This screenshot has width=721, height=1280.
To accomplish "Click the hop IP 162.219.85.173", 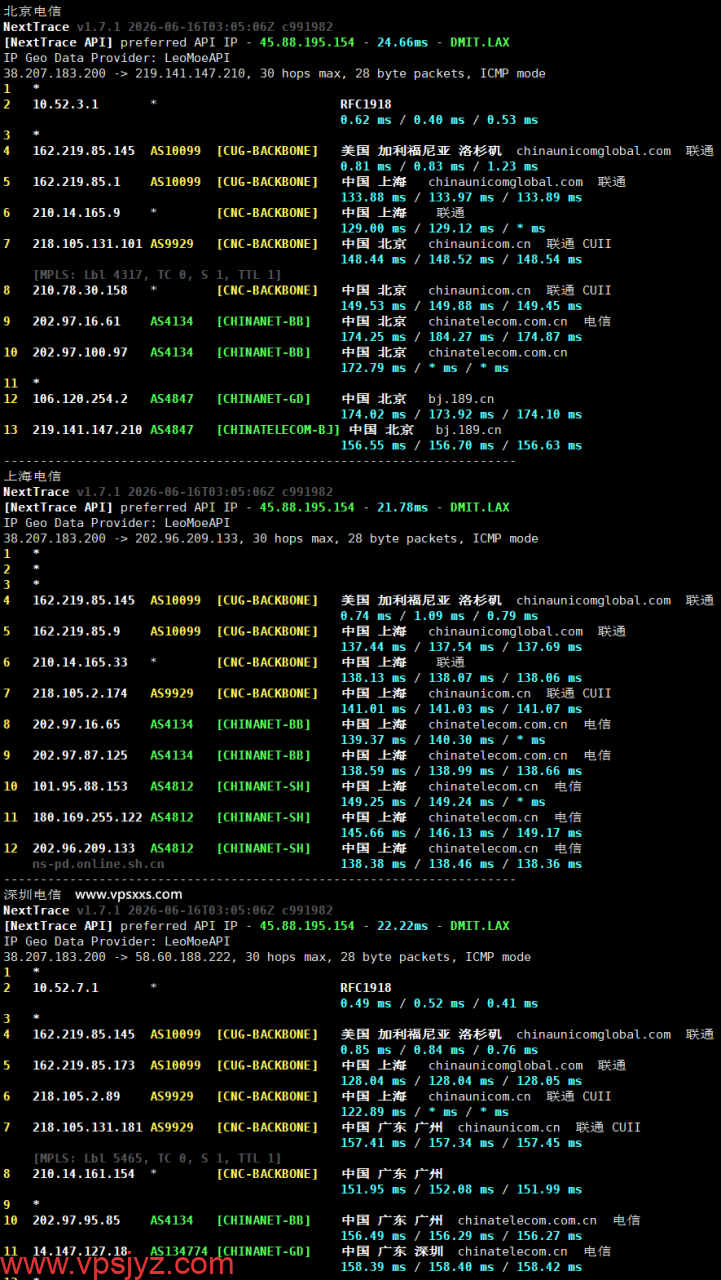I will pos(84,1065).
